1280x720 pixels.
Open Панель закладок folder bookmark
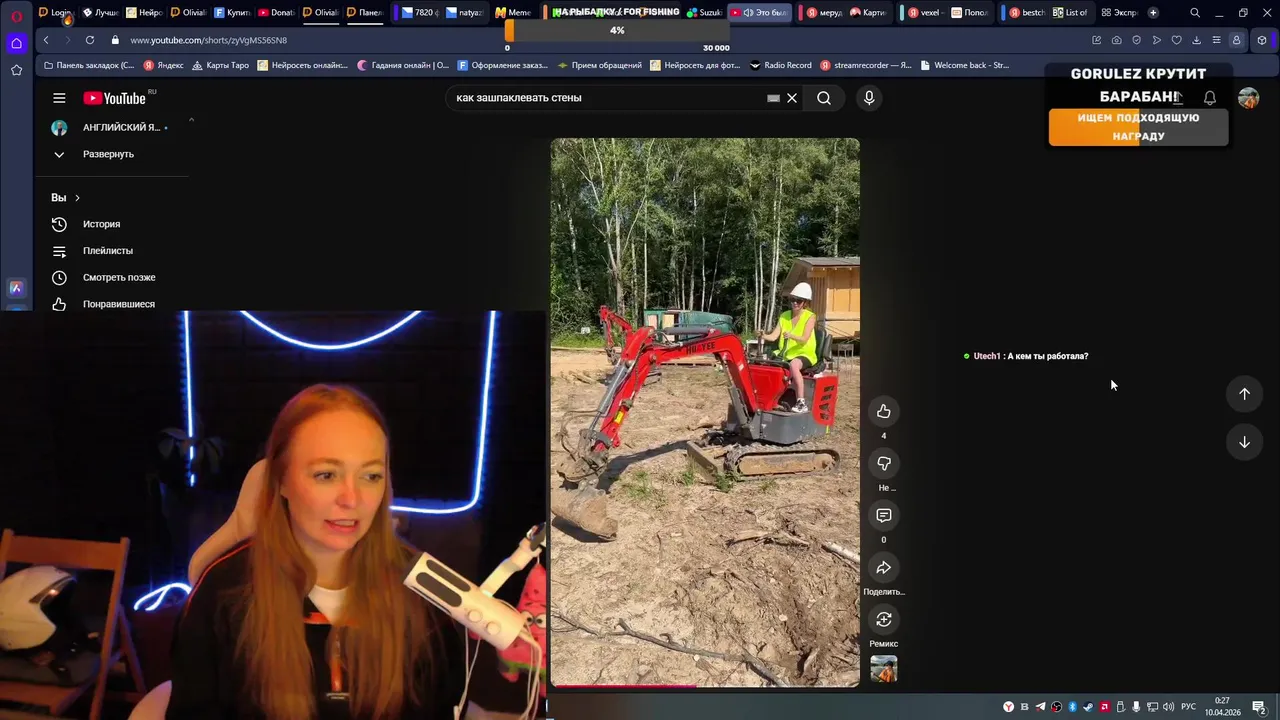(89, 65)
